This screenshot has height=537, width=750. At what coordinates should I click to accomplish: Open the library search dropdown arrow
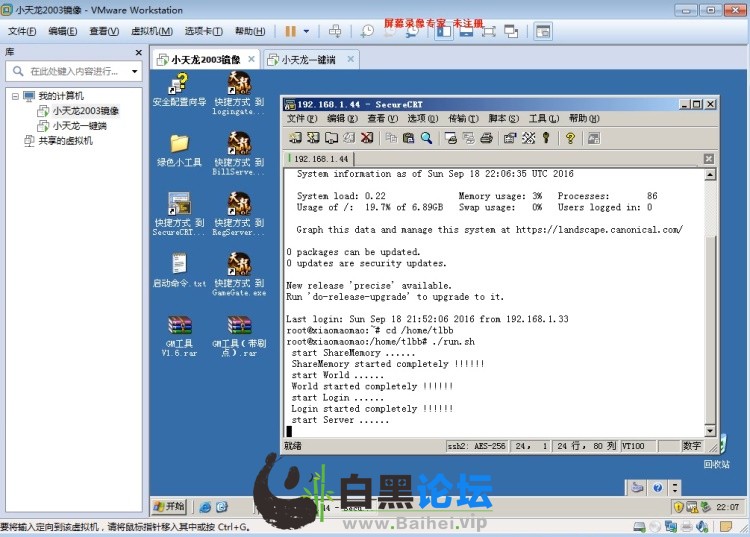(135, 71)
